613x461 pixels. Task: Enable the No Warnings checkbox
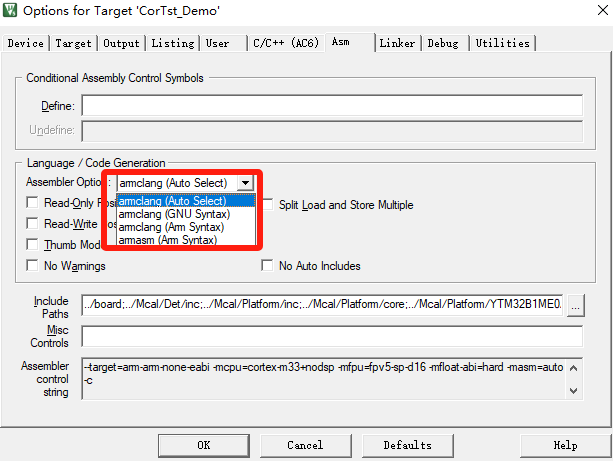[33, 266]
